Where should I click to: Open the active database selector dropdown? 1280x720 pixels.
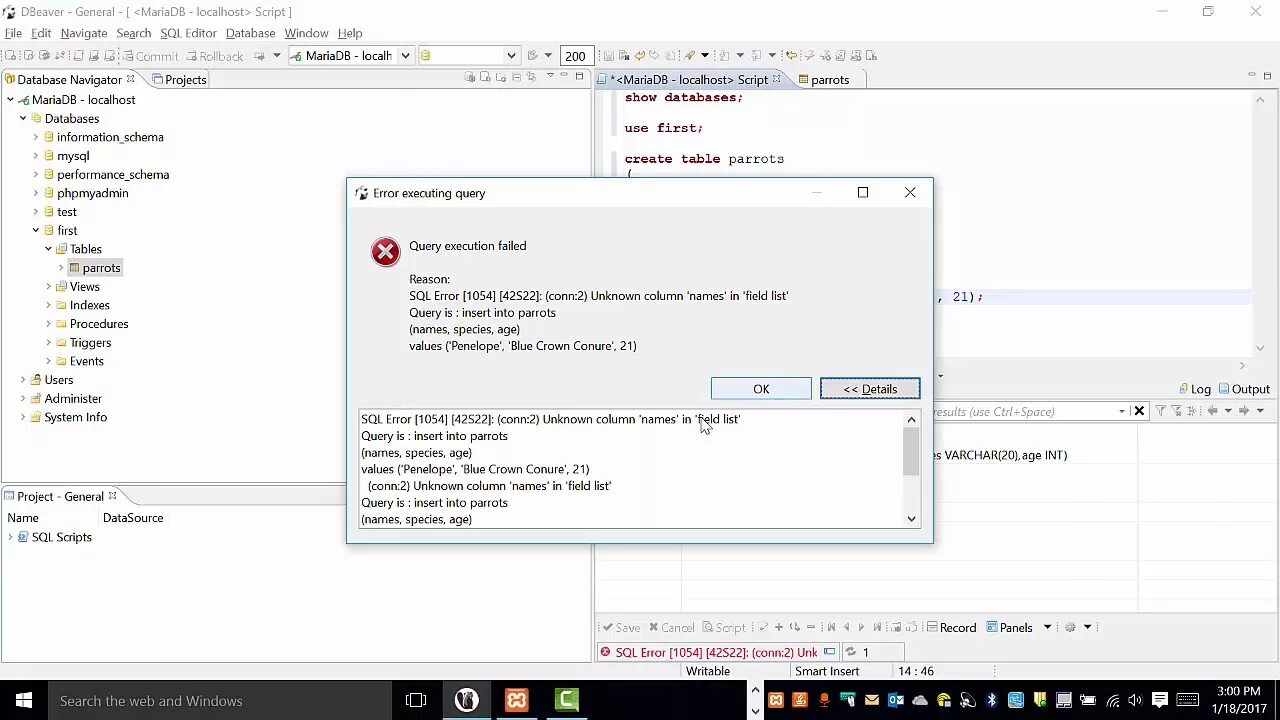point(511,56)
